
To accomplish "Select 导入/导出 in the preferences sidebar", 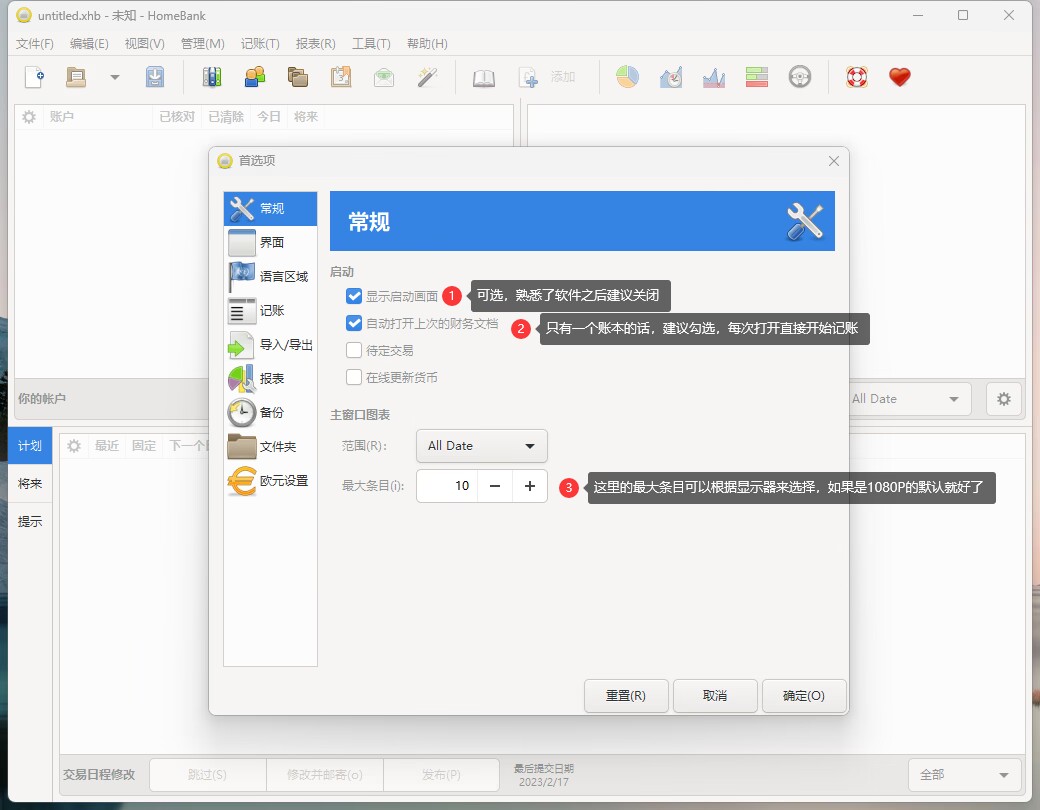I will (x=271, y=345).
